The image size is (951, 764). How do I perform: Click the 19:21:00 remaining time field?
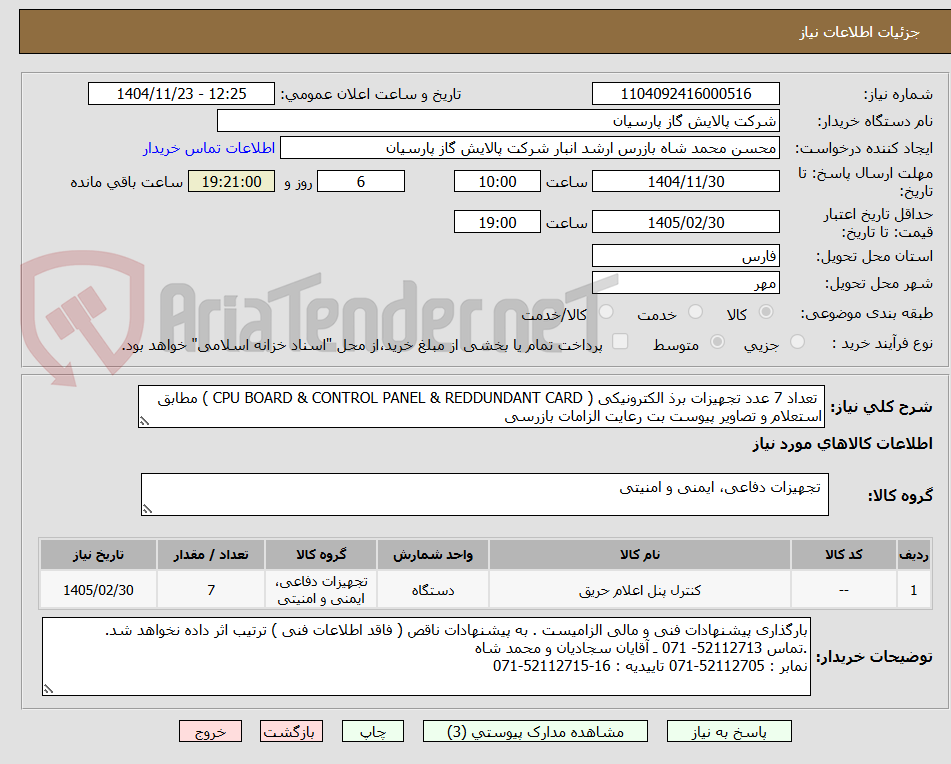click(x=231, y=181)
